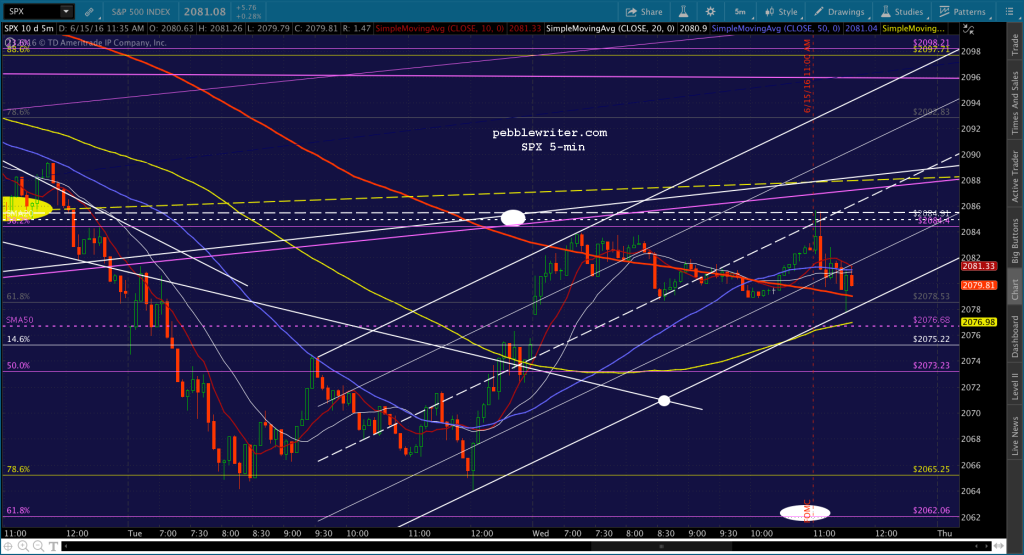This screenshot has height=555, width=1024.
Task: Click the scrollbar left arrow
Action: tap(65, 546)
